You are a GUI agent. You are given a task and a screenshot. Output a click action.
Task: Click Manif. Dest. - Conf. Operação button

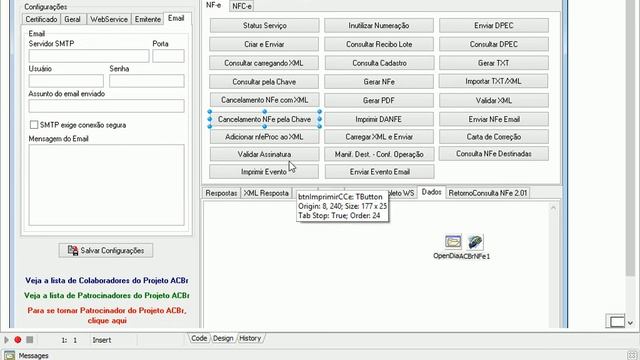point(379,154)
